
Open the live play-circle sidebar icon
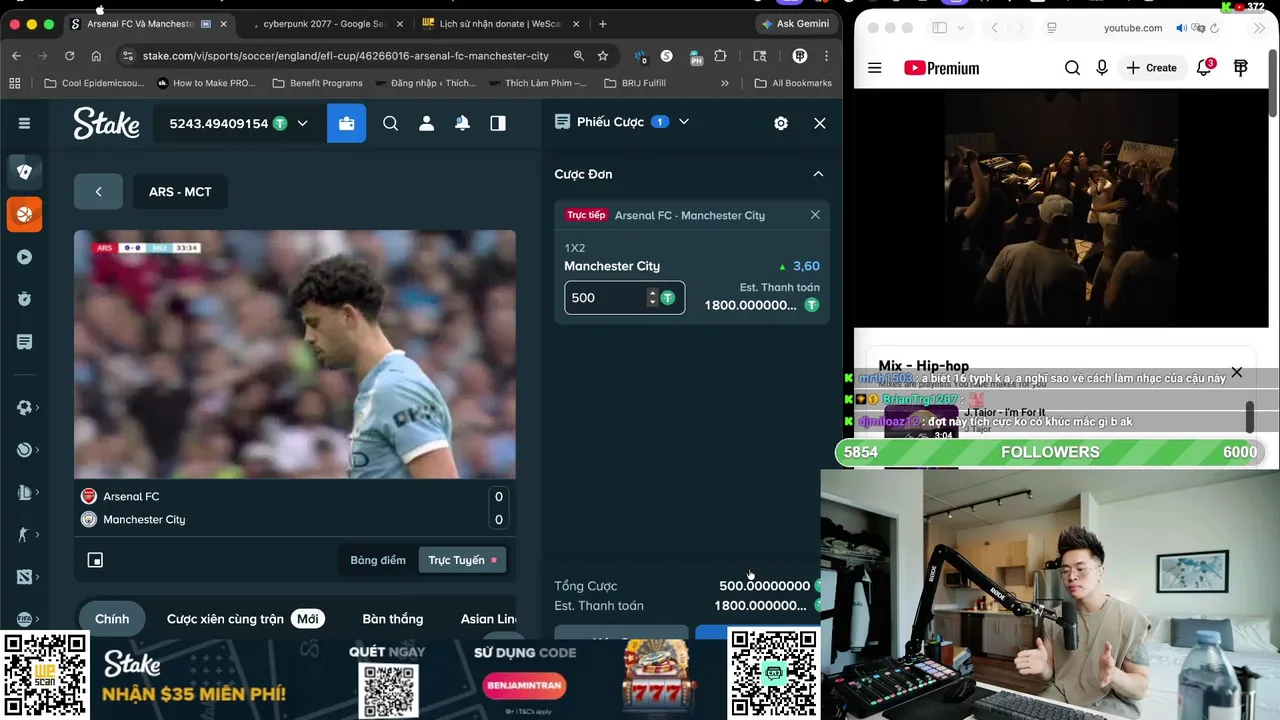click(24, 257)
